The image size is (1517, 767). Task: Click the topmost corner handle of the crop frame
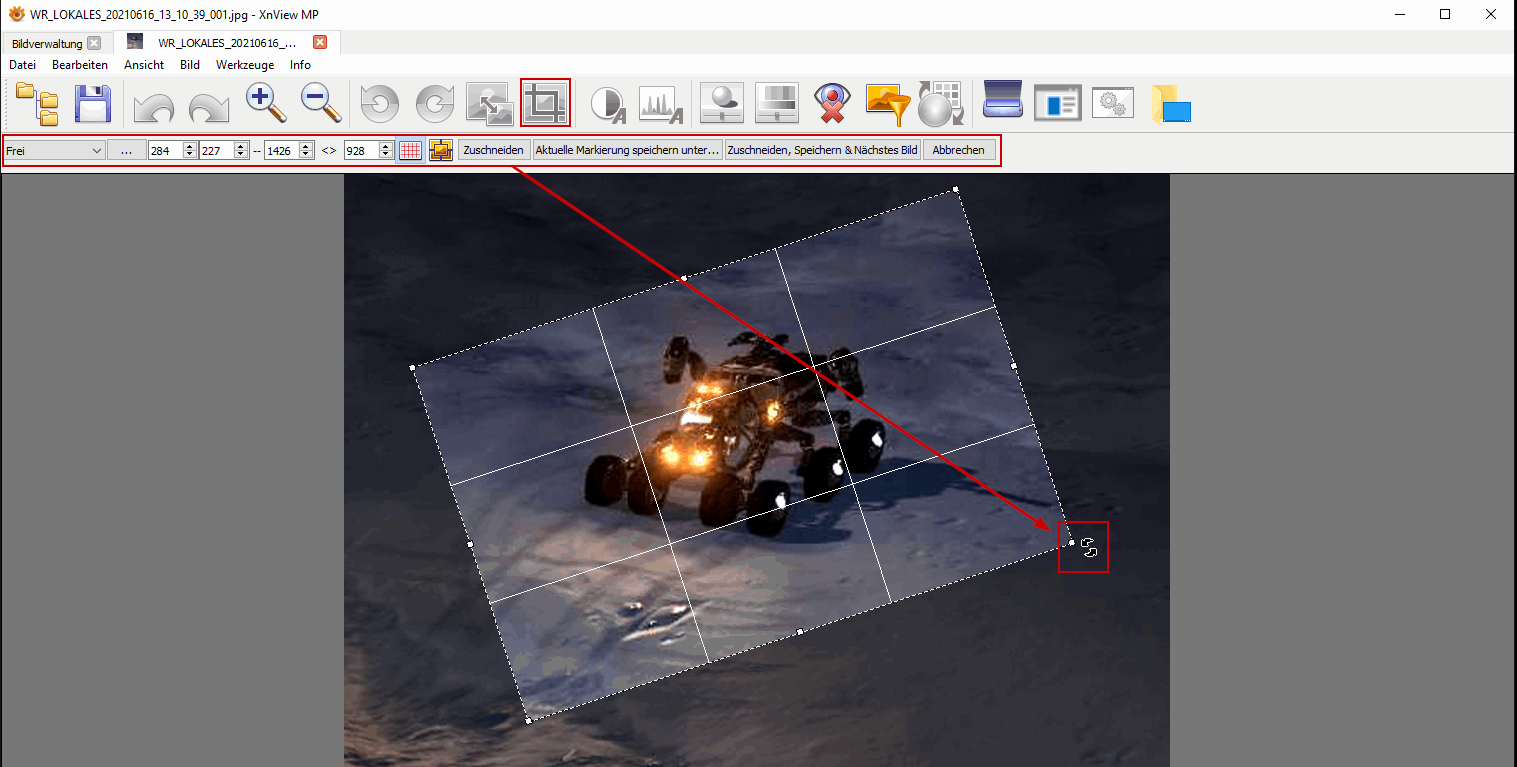click(x=956, y=188)
